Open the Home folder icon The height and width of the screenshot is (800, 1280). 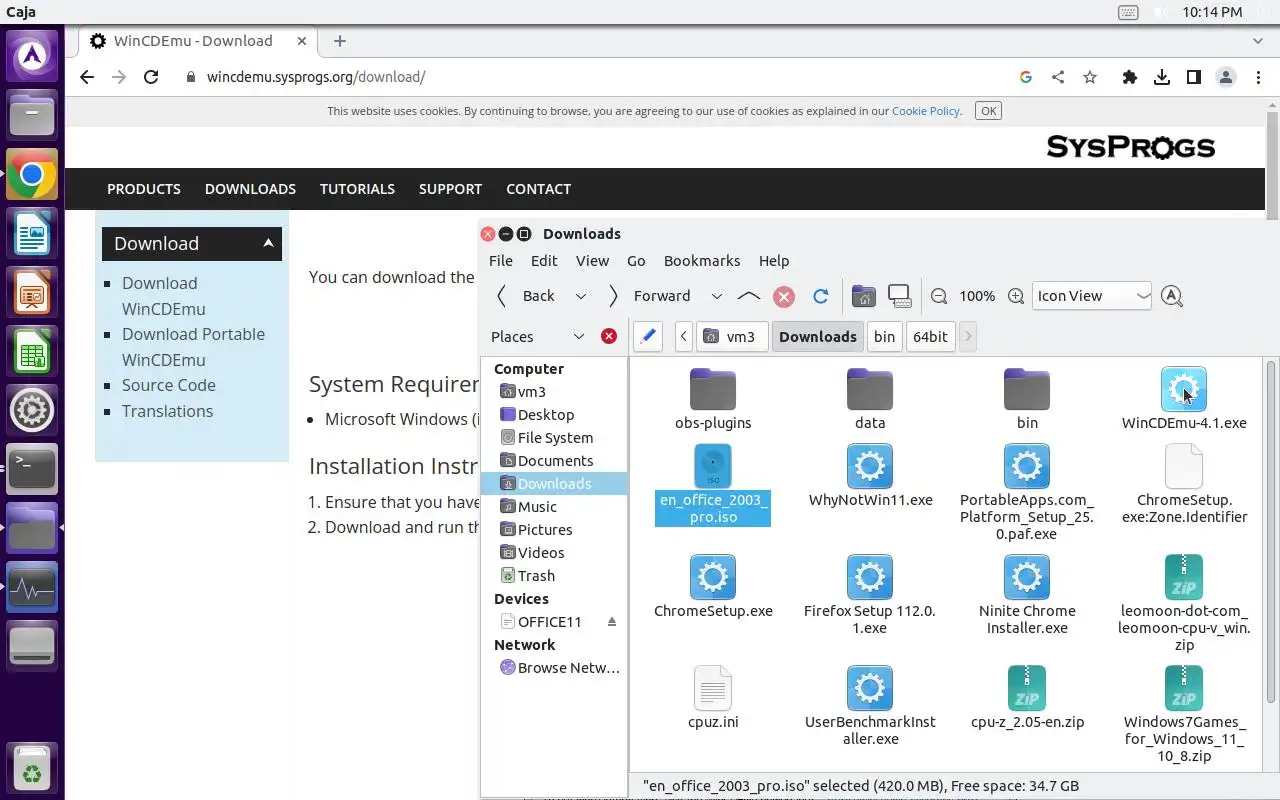coord(863,296)
